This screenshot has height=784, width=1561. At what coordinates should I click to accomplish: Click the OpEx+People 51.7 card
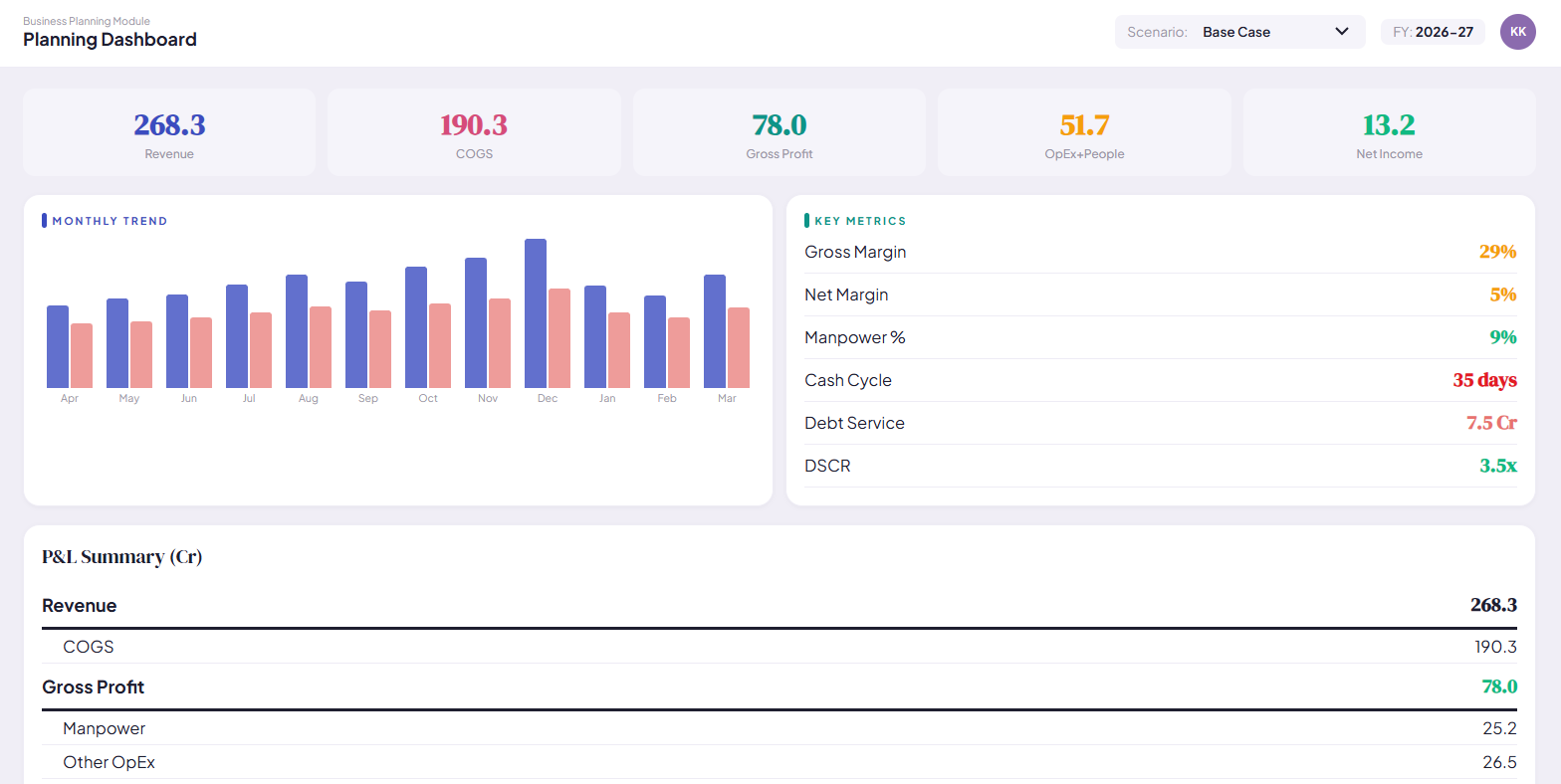pyautogui.click(x=1084, y=132)
